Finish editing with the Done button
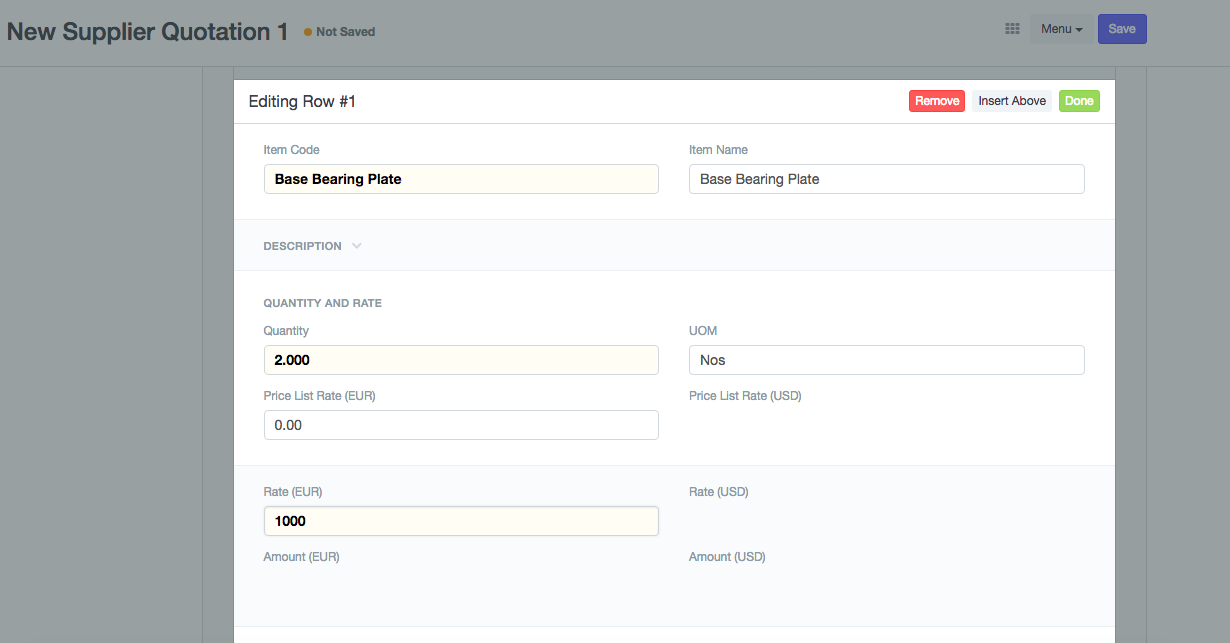Screen dimensions: 1230x643 click(x=1079, y=101)
